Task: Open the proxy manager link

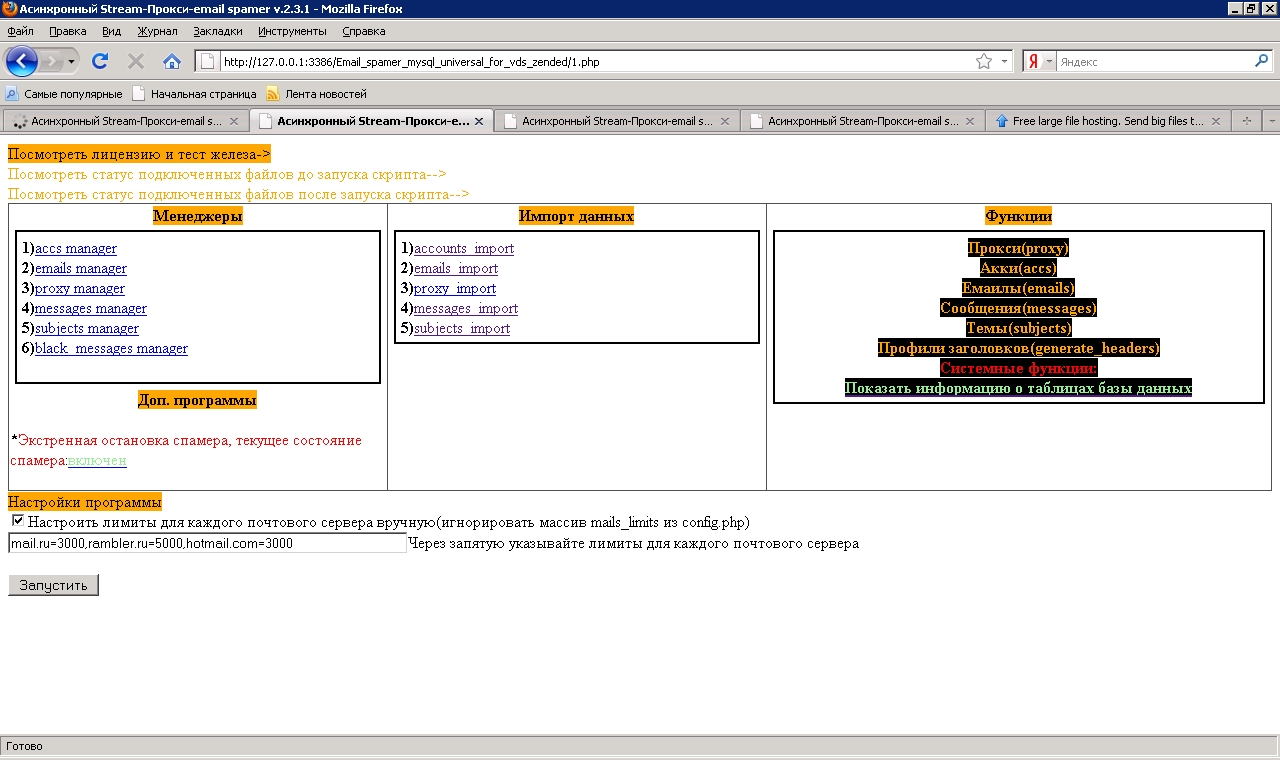Action: [x=80, y=288]
